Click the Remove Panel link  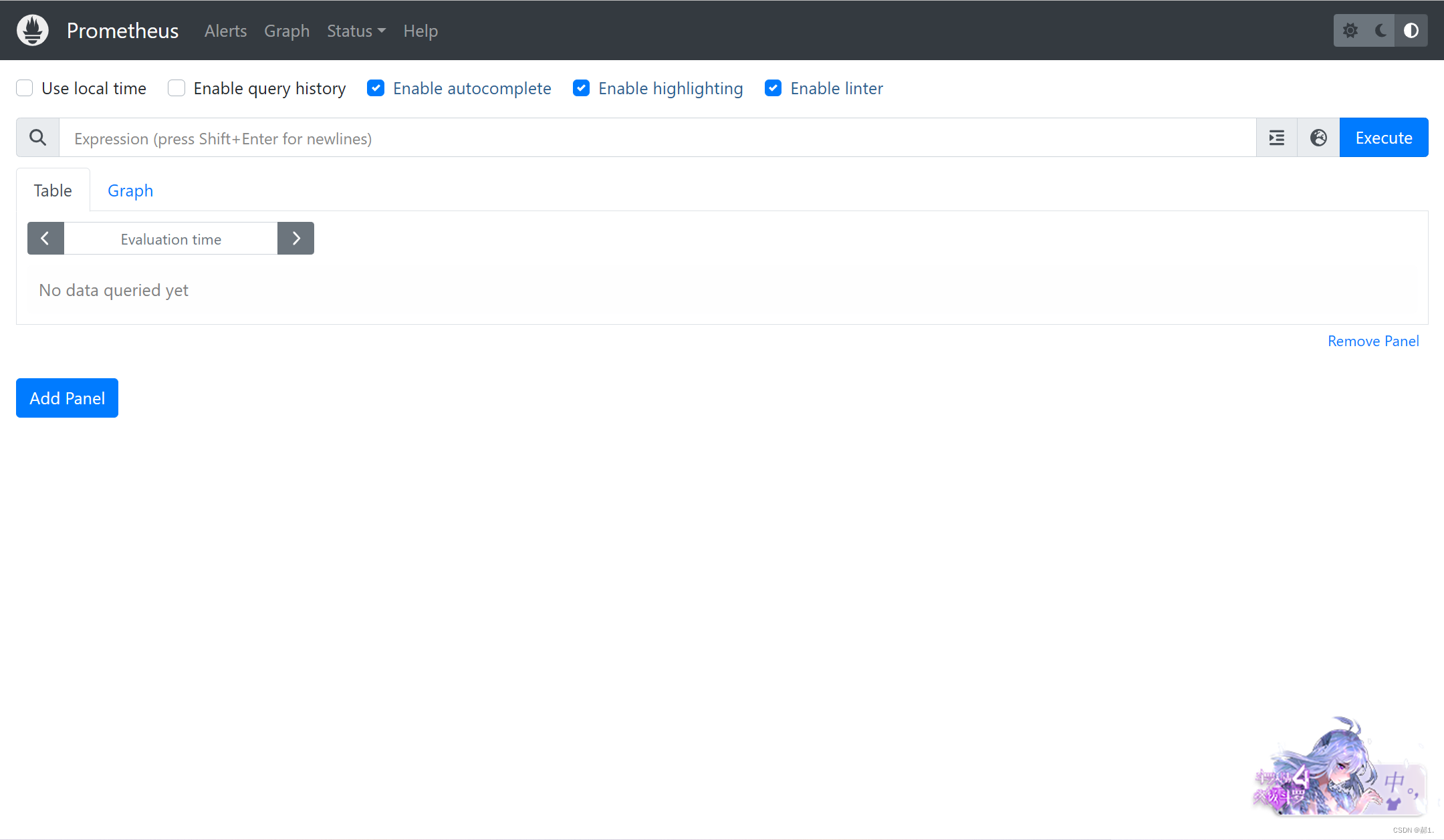(x=1372, y=341)
